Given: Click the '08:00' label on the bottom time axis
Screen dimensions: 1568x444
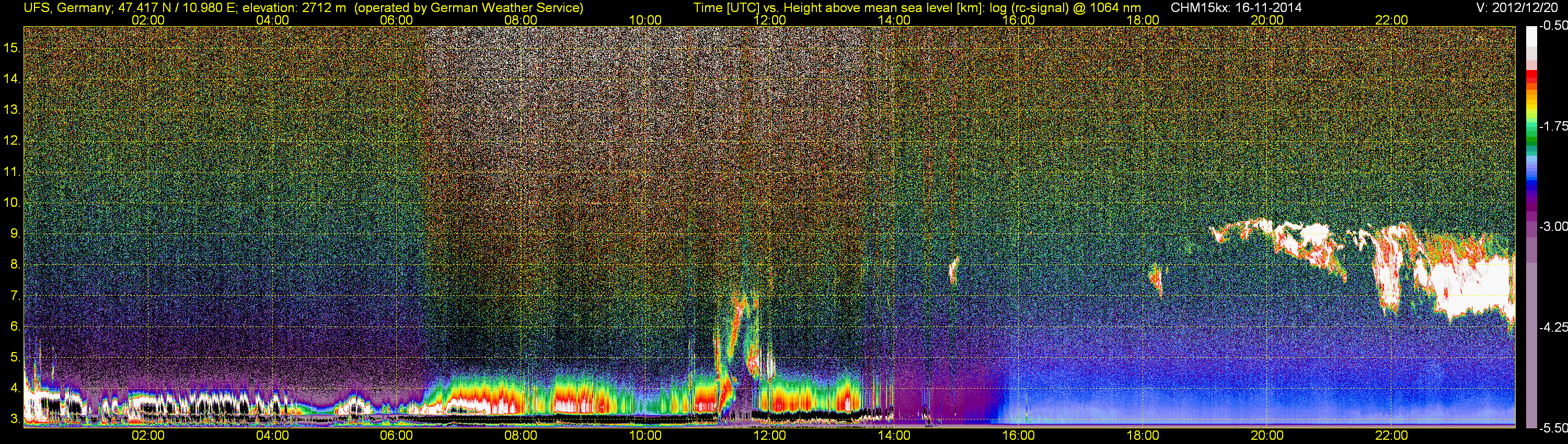Looking at the screenshot, I should pos(521,436).
